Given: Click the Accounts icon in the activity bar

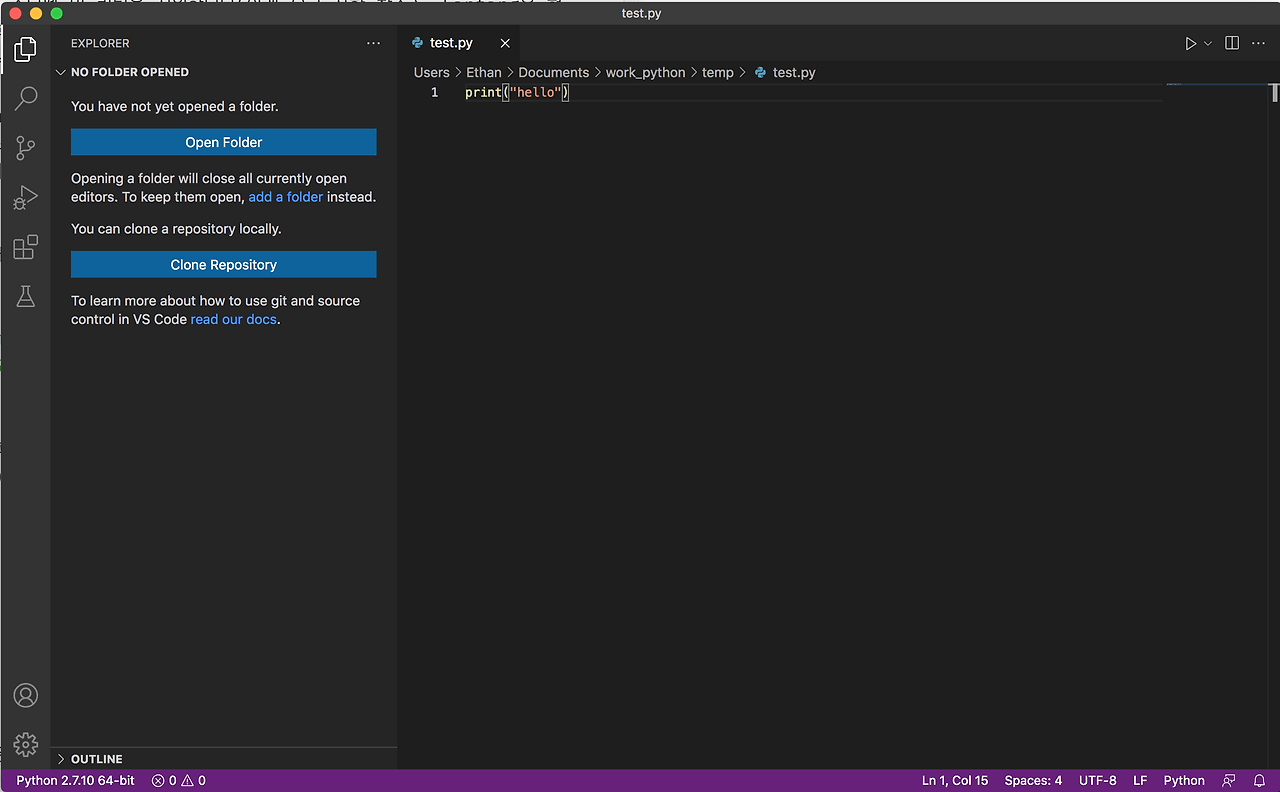Looking at the screenshot, I should coord(25,695).
